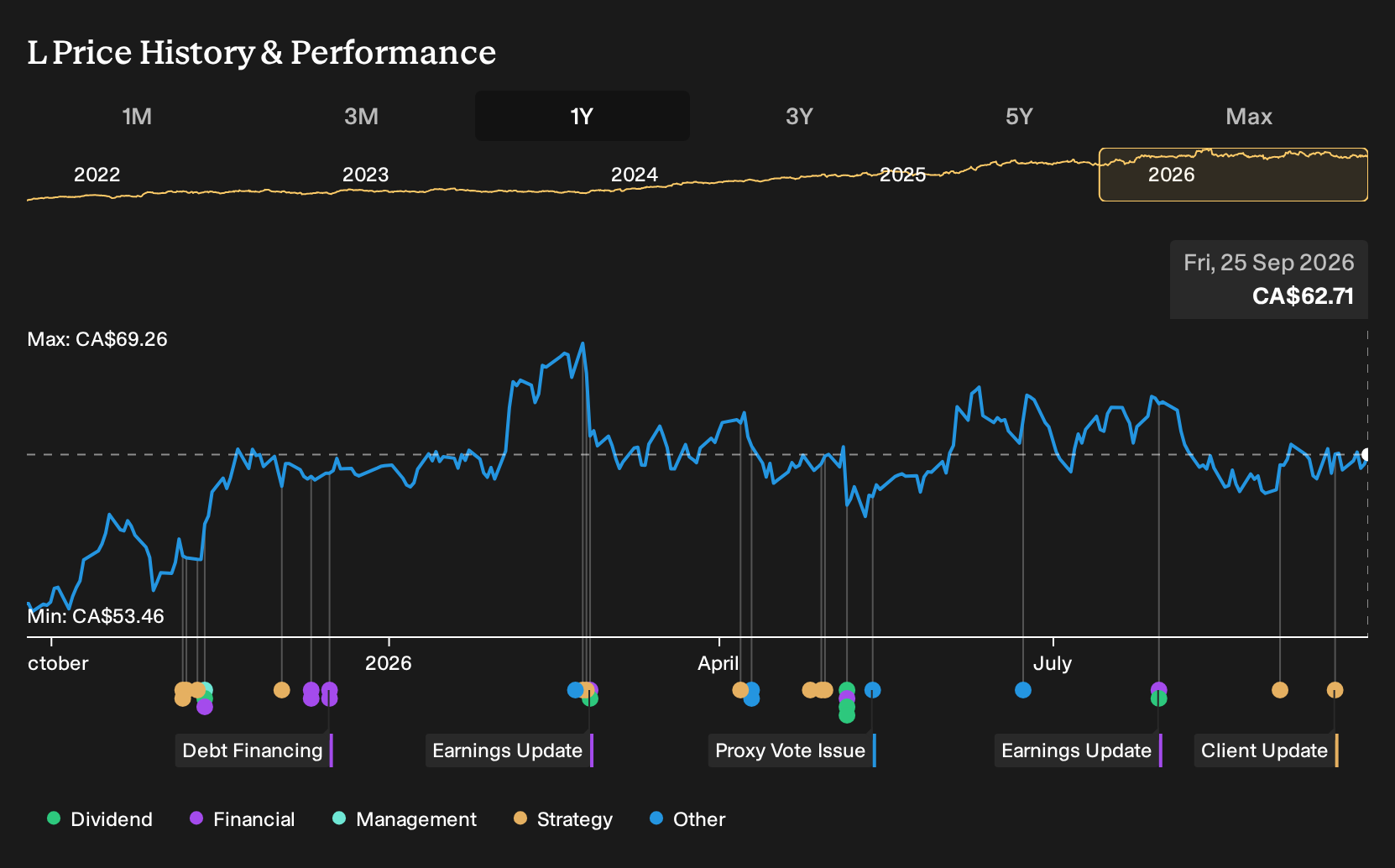The height and width of the screenshot is (868, 1395).
Task: Switch to the 3Y time range tab
Action: 799,116
